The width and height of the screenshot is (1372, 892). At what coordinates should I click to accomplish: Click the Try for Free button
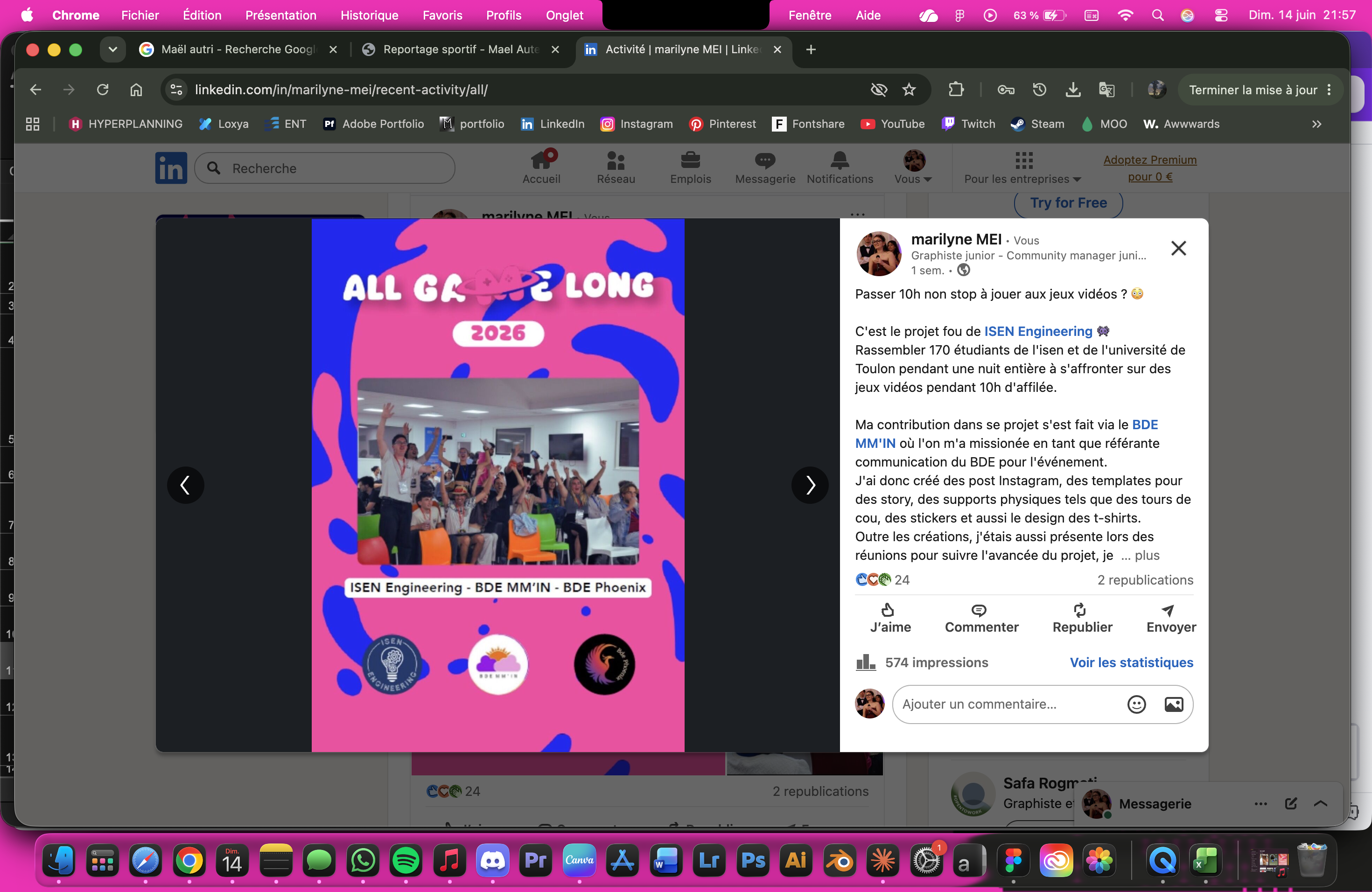pos(1068,203)
